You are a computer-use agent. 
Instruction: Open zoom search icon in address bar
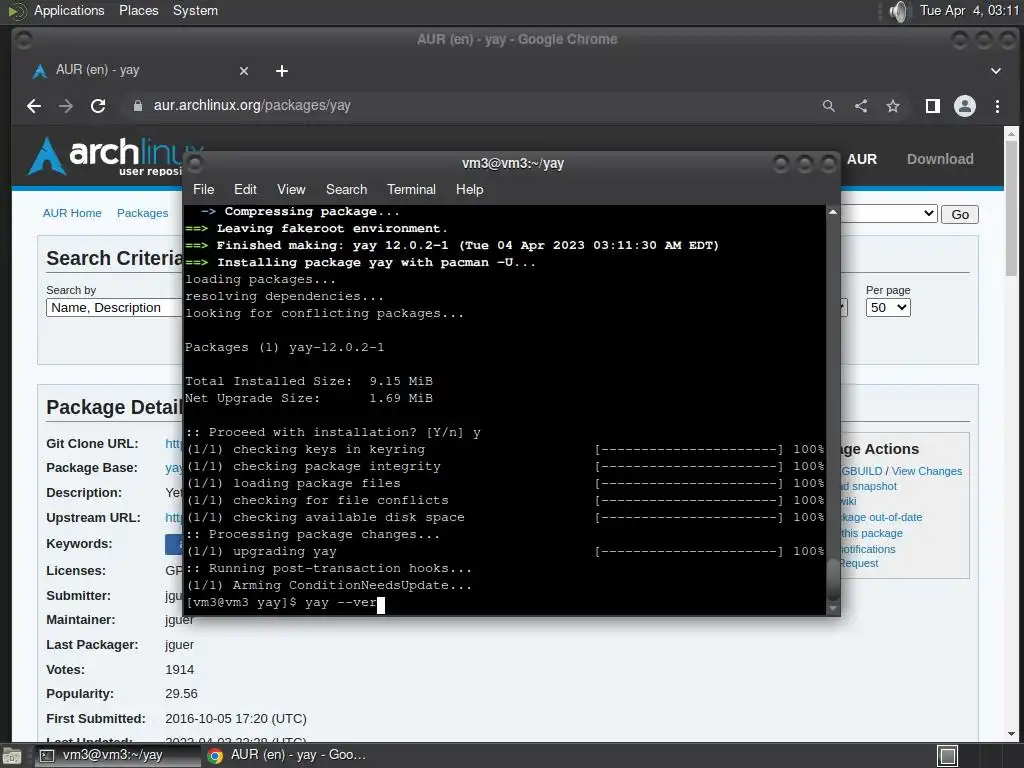click(x=829, y=106)
